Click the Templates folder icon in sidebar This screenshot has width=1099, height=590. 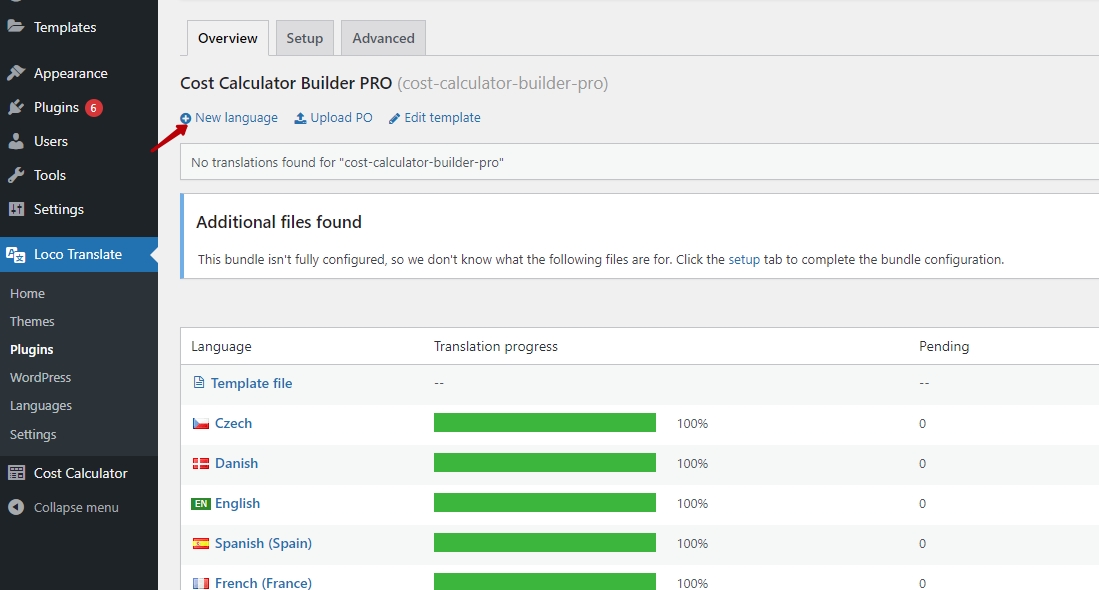coord(15,27)
